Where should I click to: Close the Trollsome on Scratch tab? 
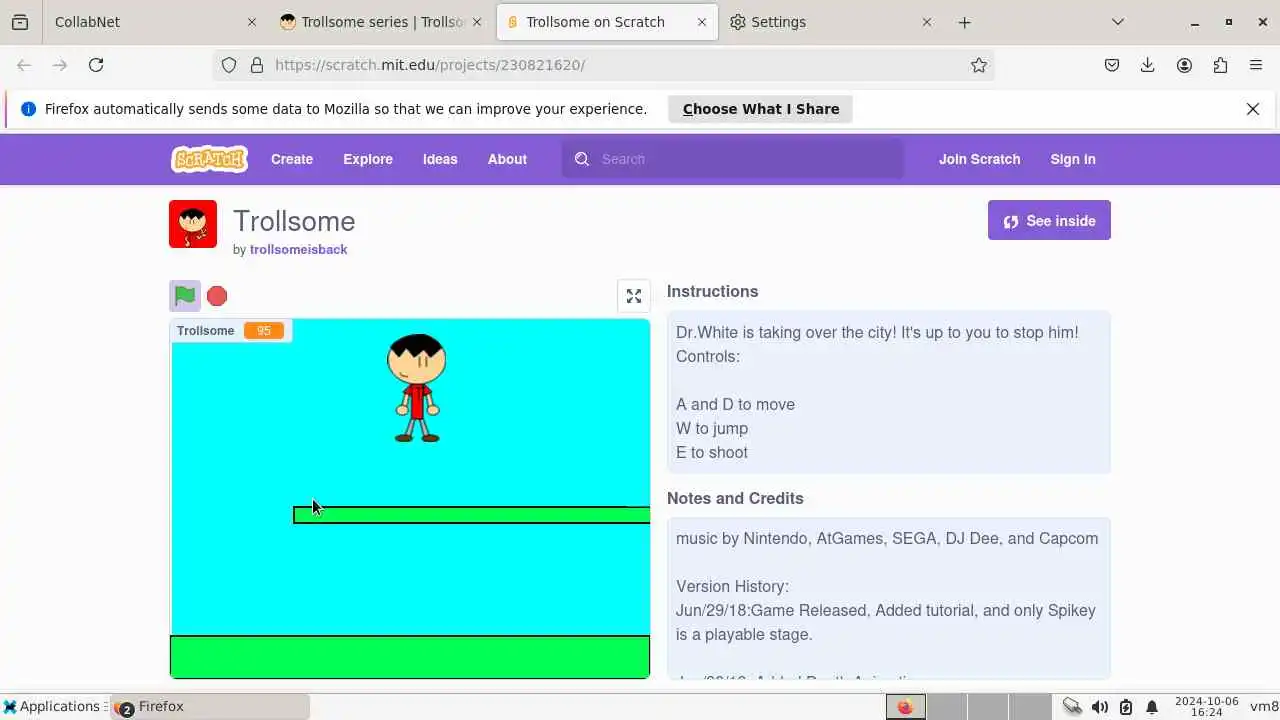coord(702,22)
